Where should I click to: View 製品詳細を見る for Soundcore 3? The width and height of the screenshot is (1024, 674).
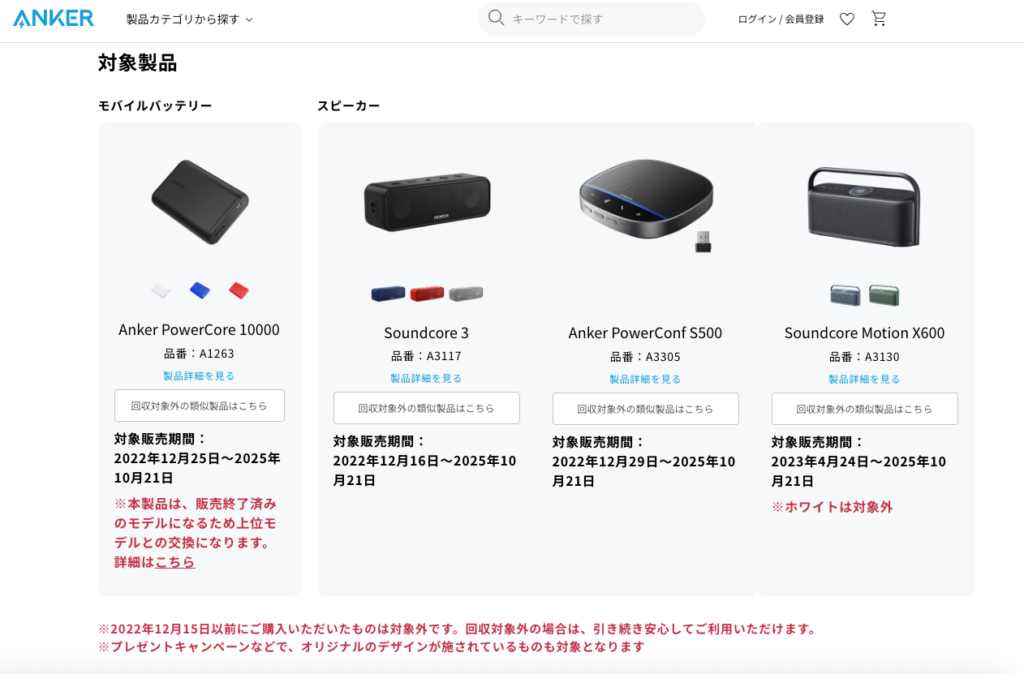click(426, 378)
